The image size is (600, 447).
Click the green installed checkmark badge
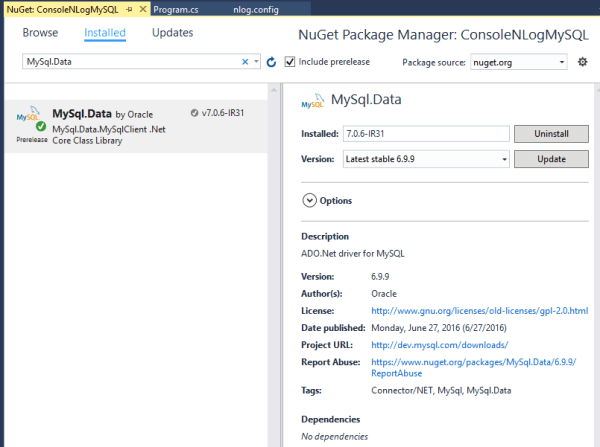(x=41, y=126)
